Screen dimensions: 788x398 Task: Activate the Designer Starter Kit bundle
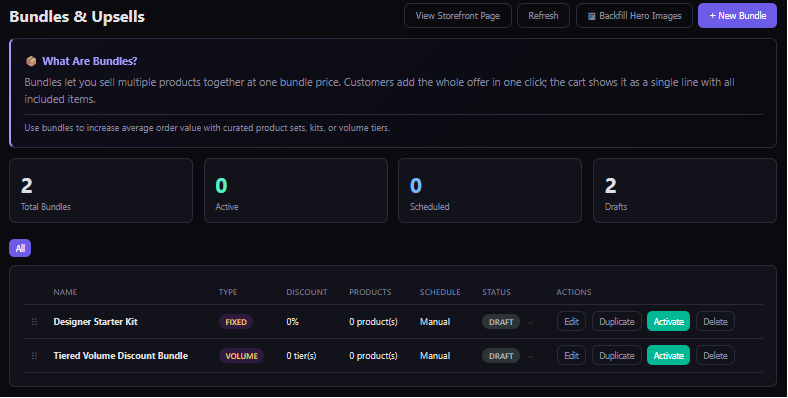click(x=668, y=322)
